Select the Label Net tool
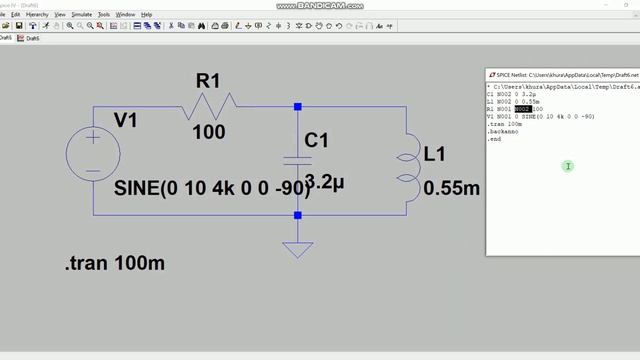The image size is (640, 360). 258,26
